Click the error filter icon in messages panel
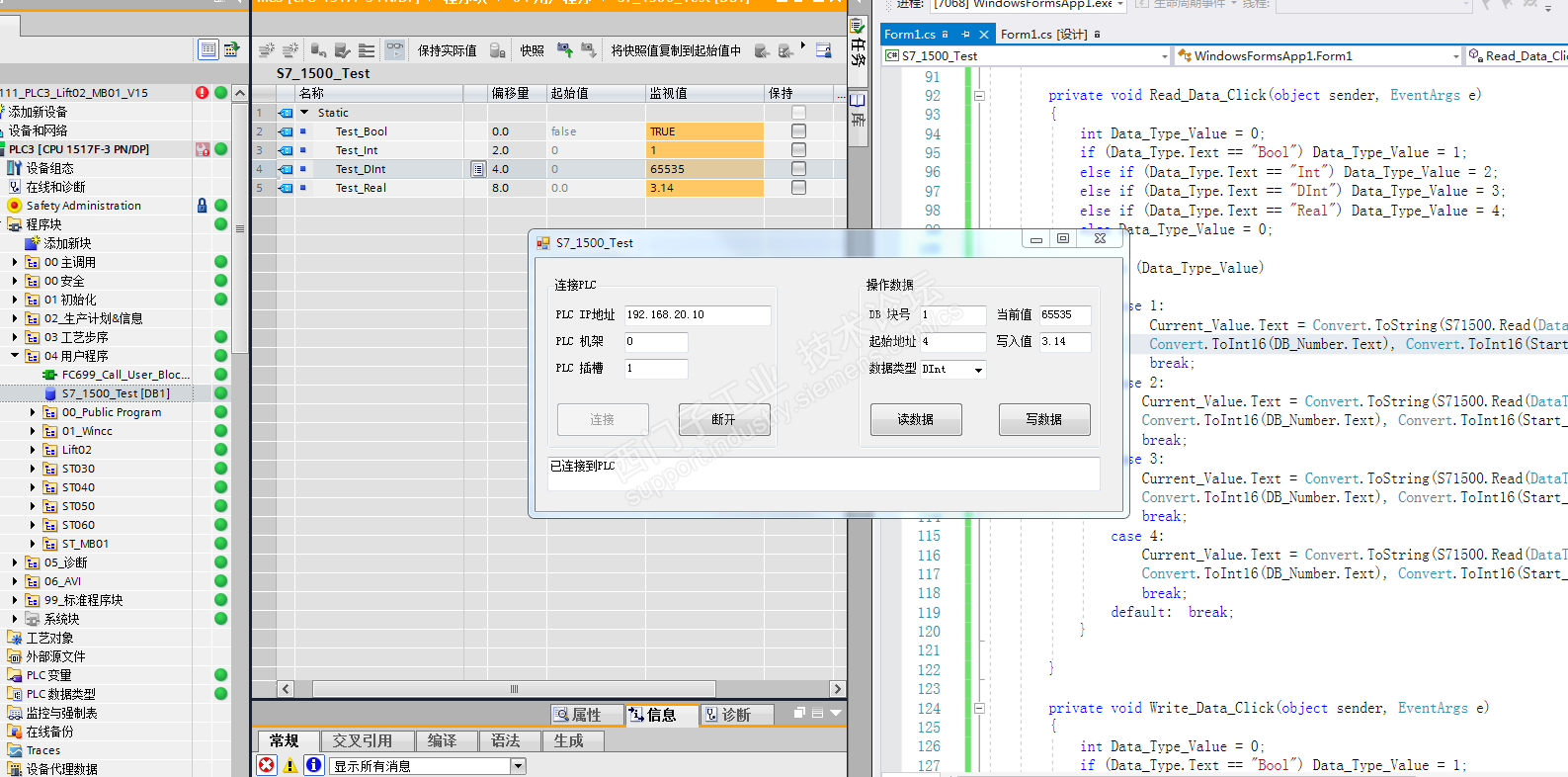This screenshot has width=1568, height=777. pyautogui.click(x=267, y=765)
